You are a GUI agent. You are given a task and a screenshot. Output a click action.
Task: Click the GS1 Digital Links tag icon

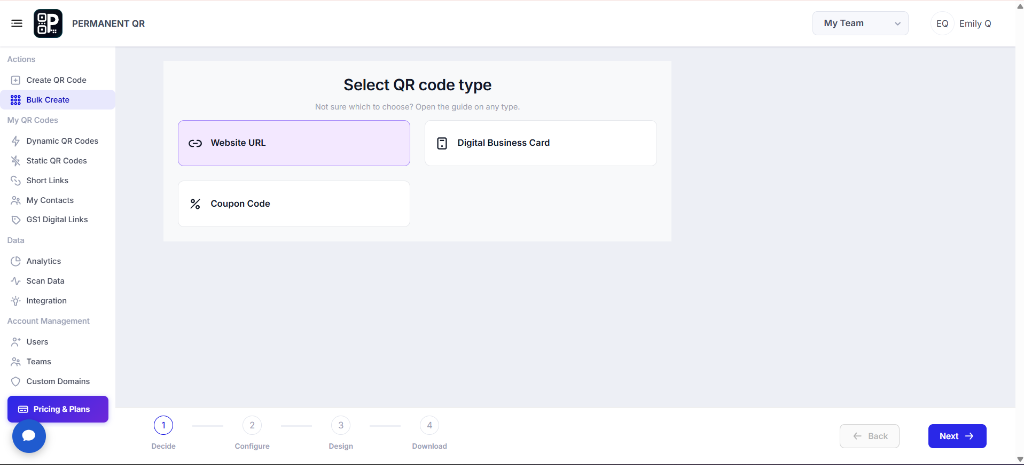point(16,220)
